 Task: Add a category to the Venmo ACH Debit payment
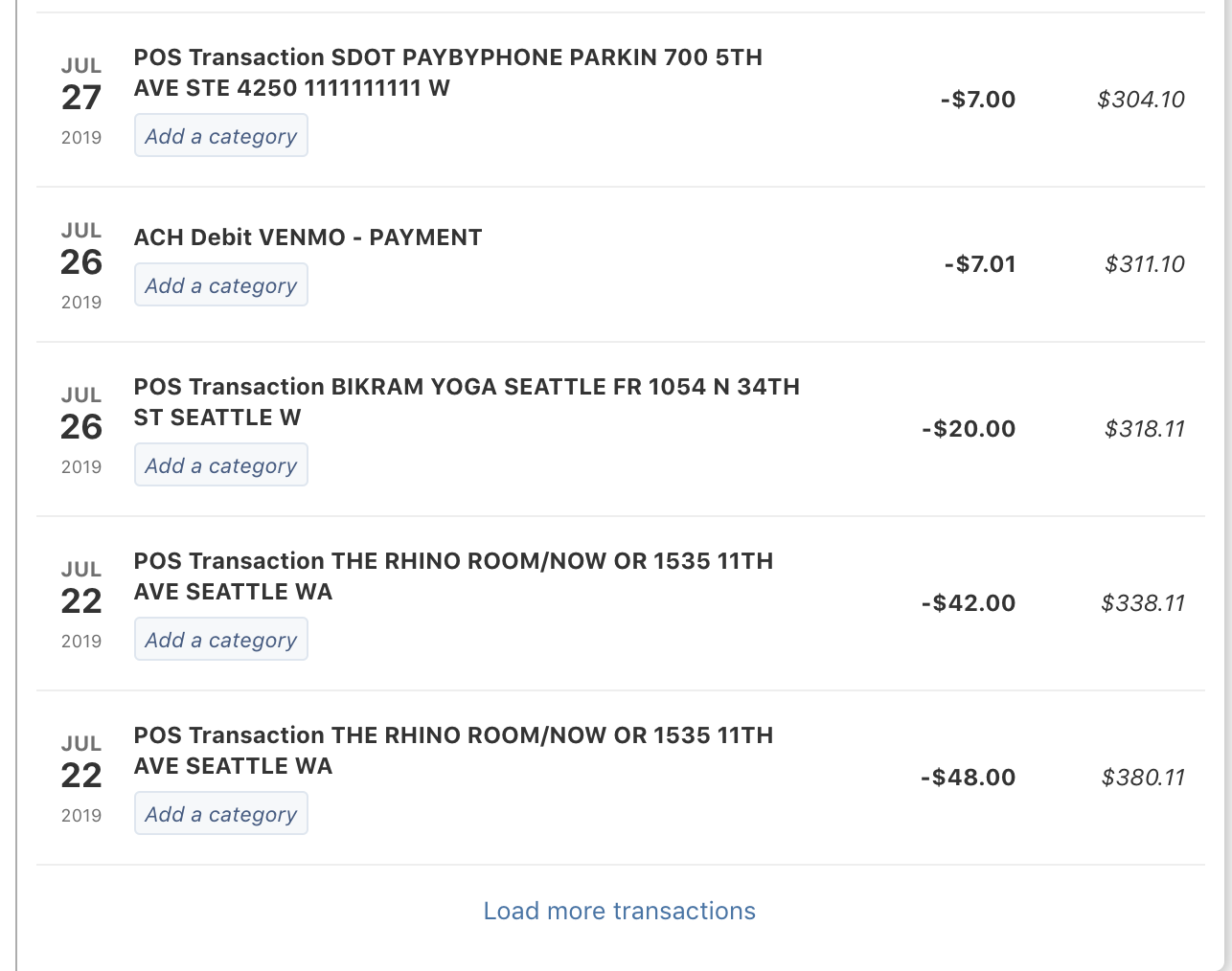tap(220, 284)
